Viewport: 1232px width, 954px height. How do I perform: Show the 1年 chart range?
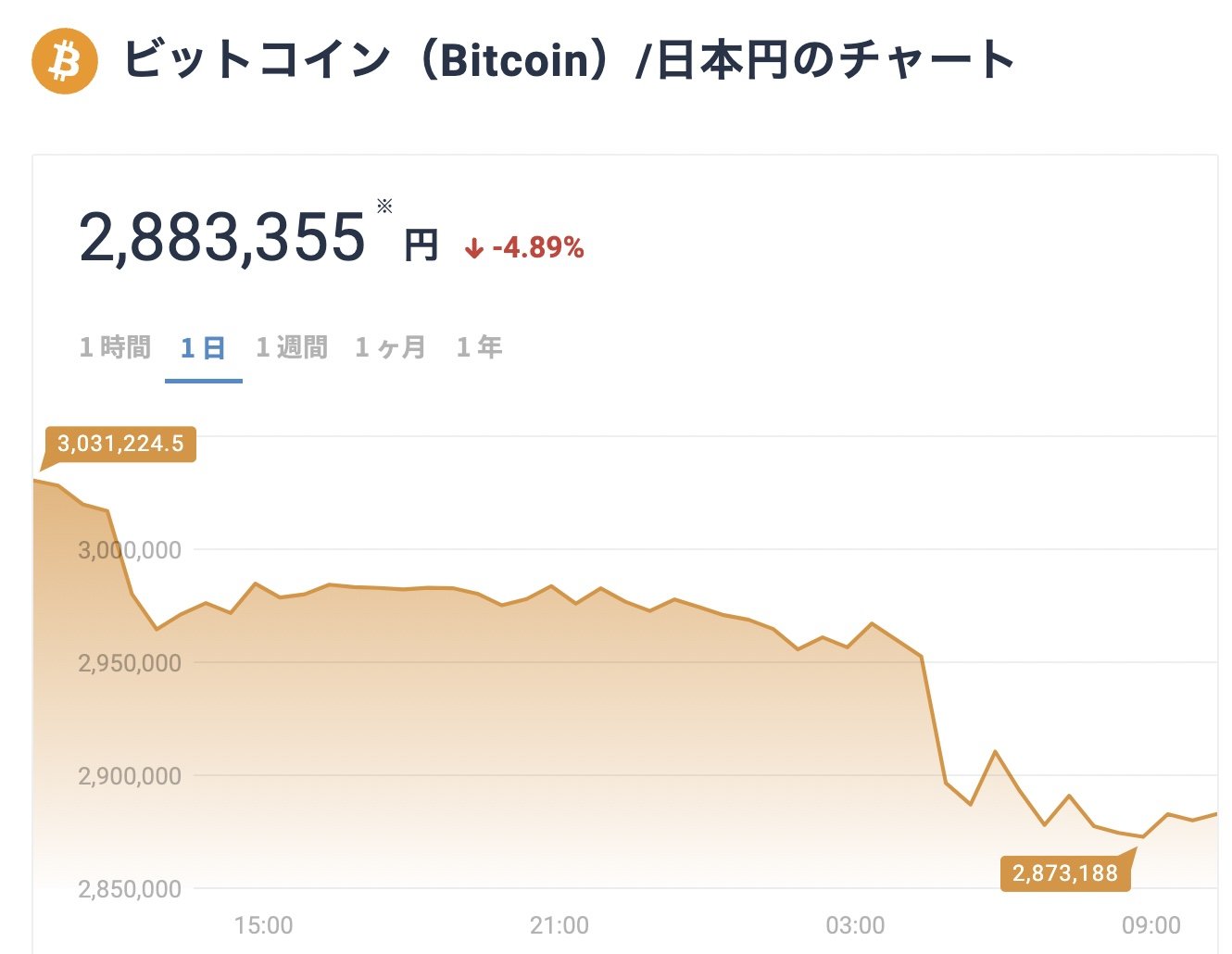(x=479, y=347)
